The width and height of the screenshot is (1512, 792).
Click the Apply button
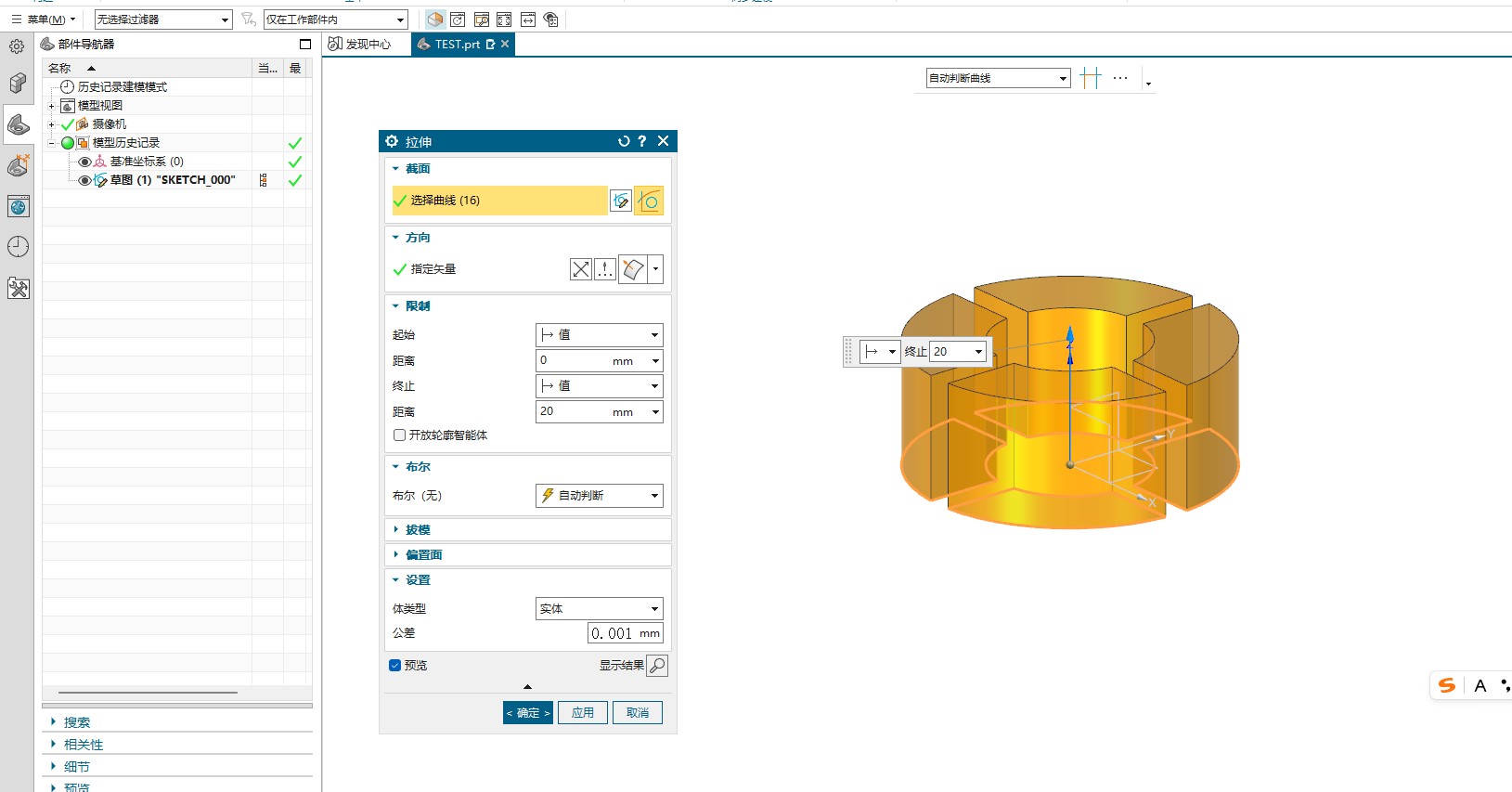(583, 713)
